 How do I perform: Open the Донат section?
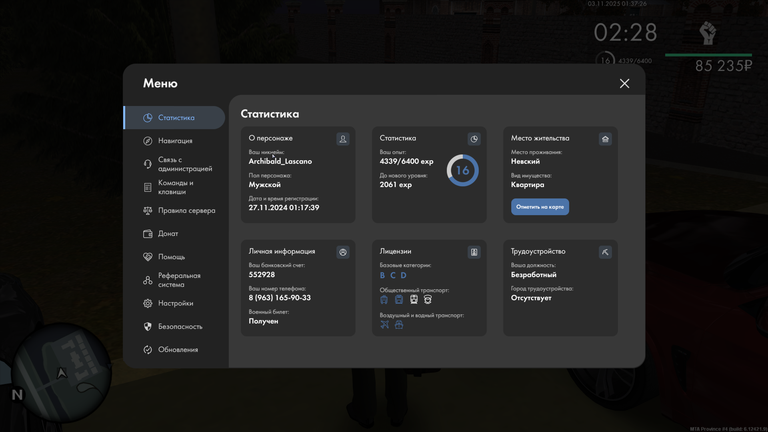coord(174,234)
